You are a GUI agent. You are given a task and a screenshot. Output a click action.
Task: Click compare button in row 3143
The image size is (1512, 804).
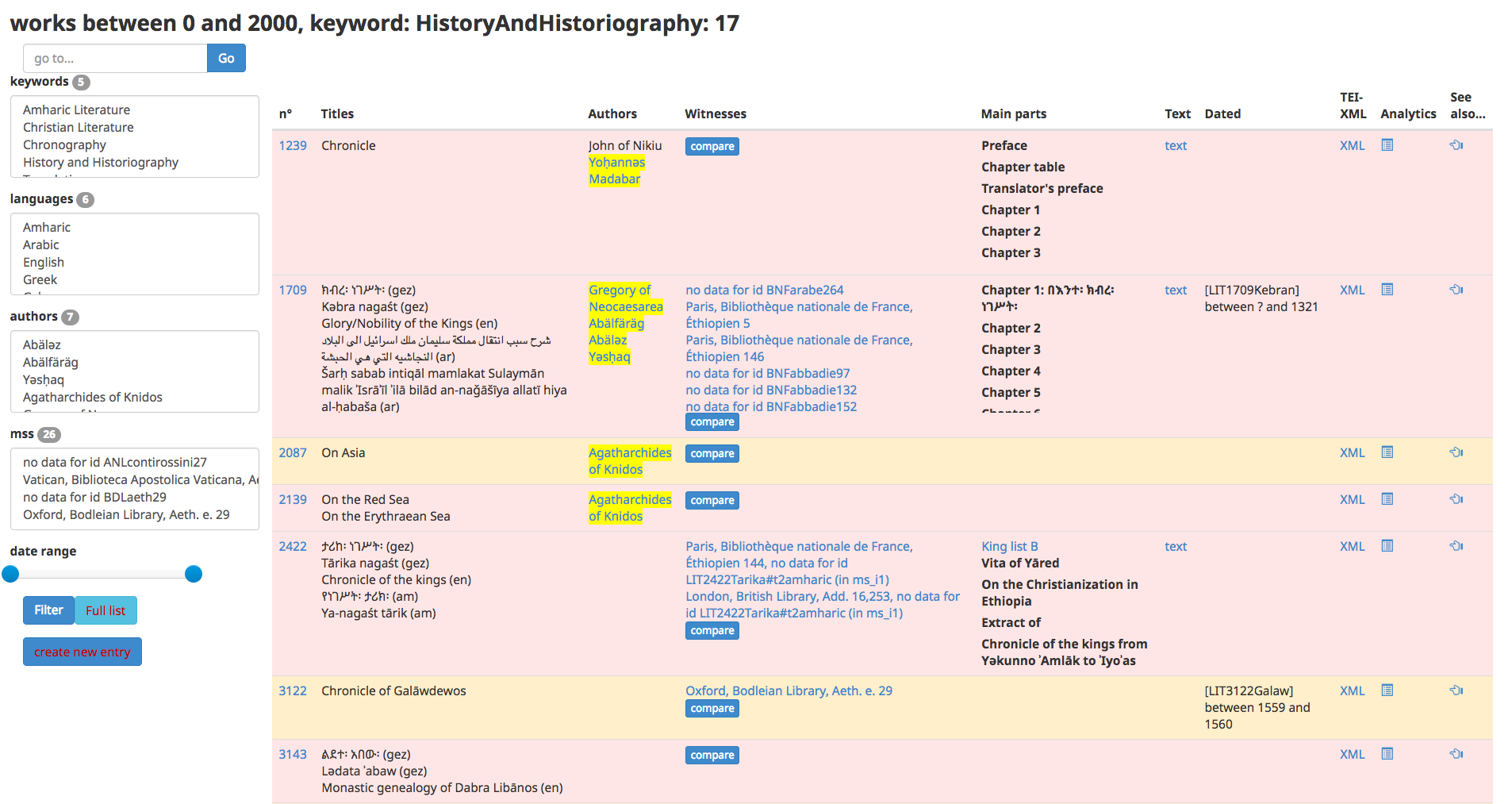712,755
